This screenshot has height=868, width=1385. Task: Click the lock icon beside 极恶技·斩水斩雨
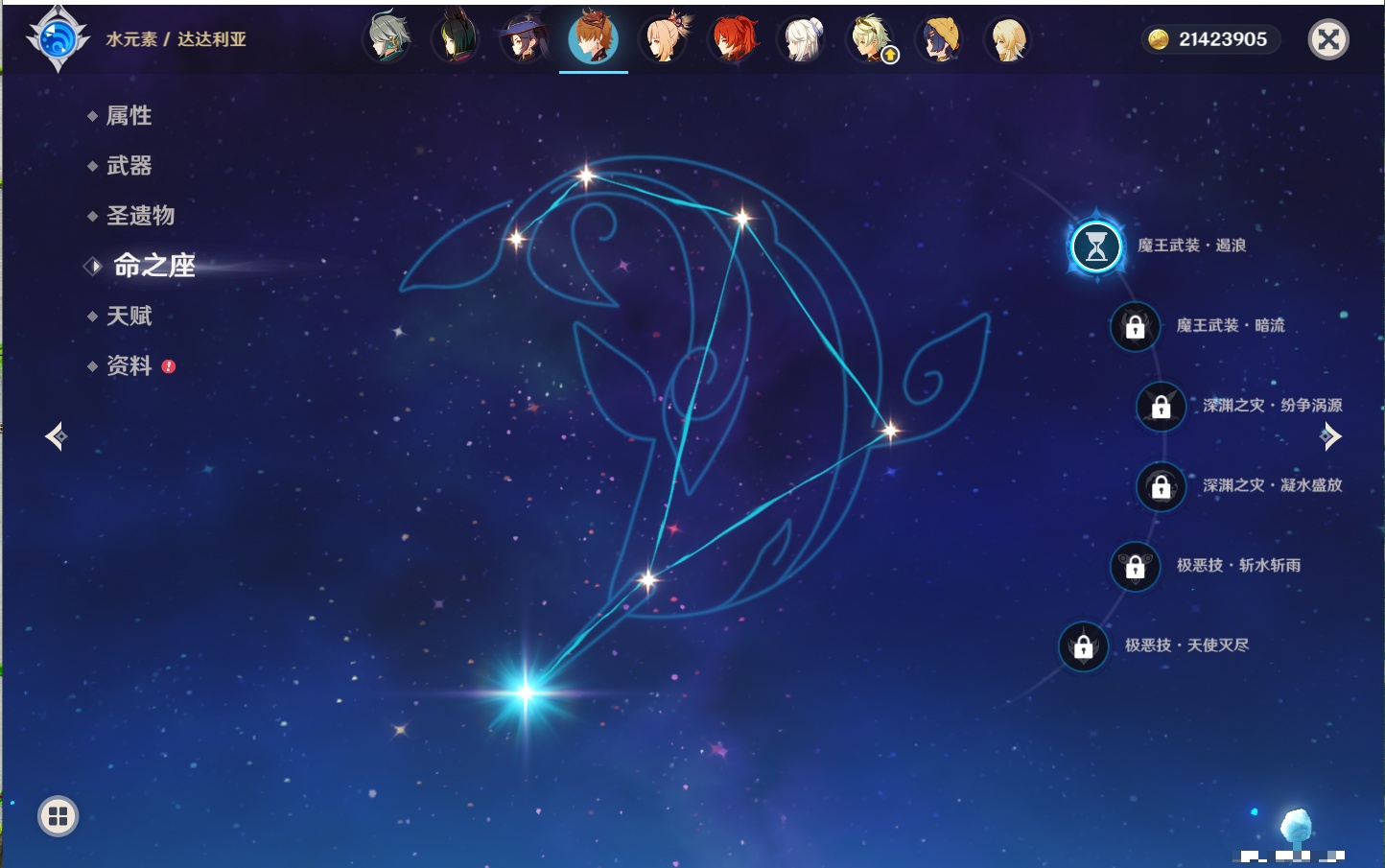(1135, 566)
